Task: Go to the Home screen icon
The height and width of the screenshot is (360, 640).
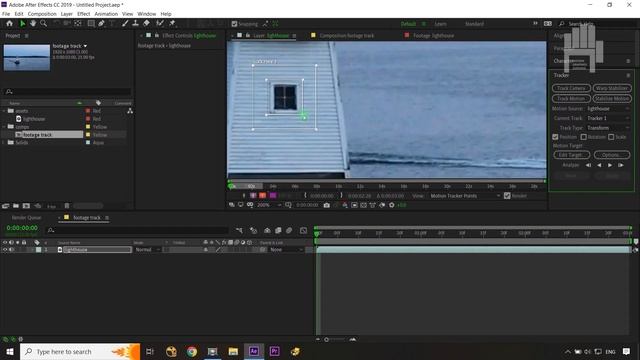Action: tap(9, 24)
